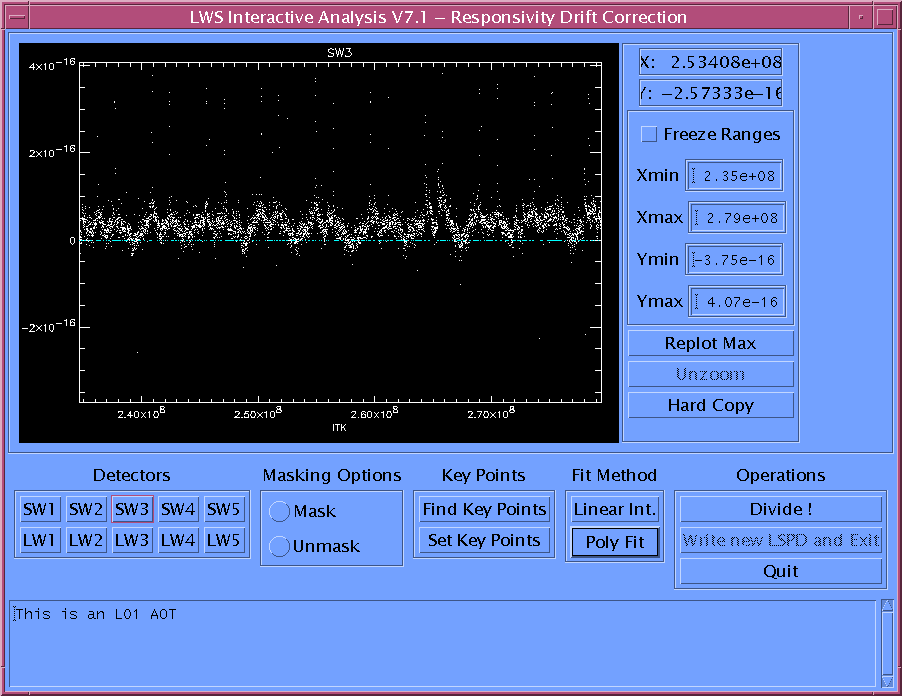Choose Linear Int. fit method
902x696 pixels.
pos(615,509)
